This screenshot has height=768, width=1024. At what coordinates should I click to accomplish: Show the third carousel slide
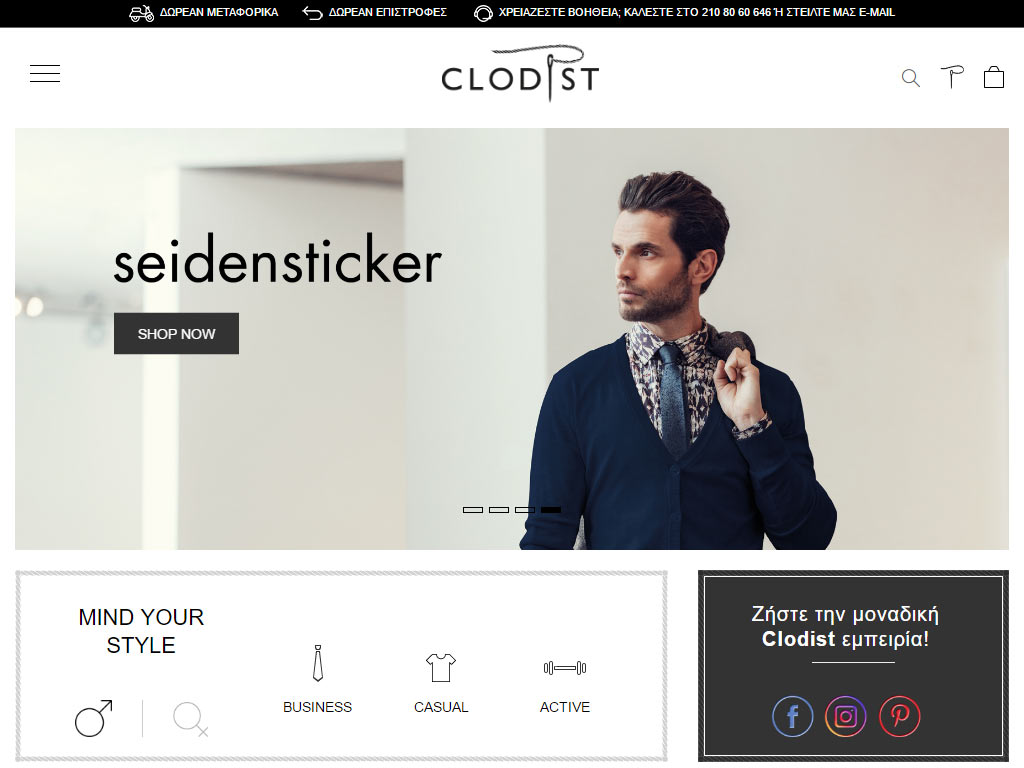[525, 510]
